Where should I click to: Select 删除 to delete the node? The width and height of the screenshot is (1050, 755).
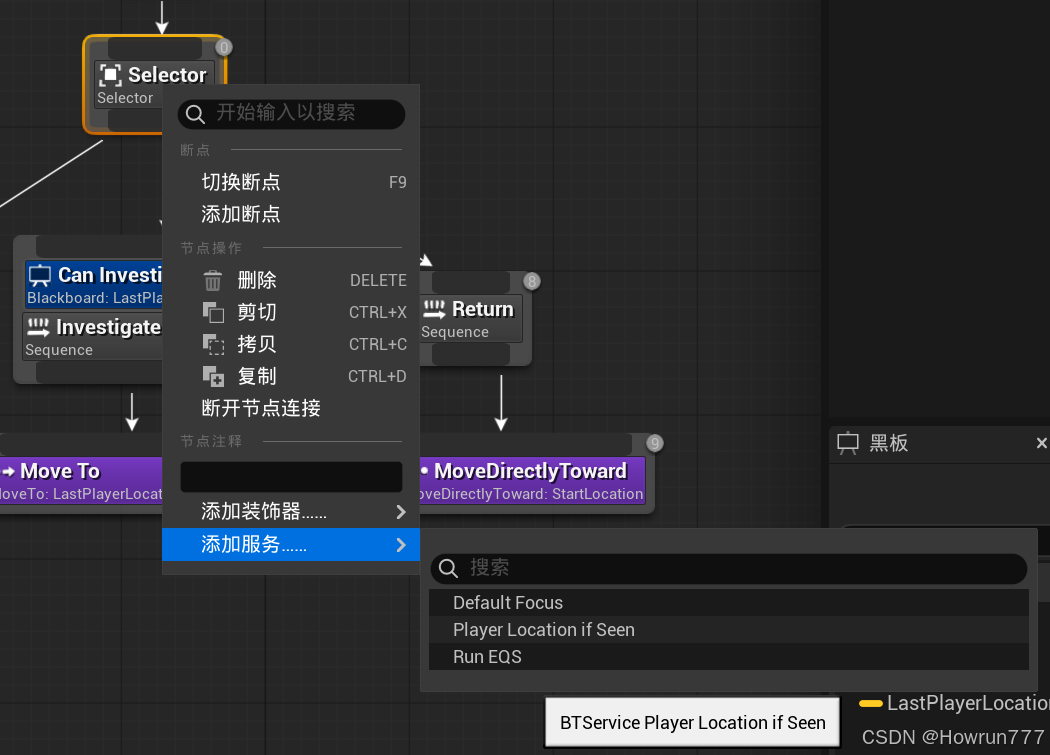(291, 280)
